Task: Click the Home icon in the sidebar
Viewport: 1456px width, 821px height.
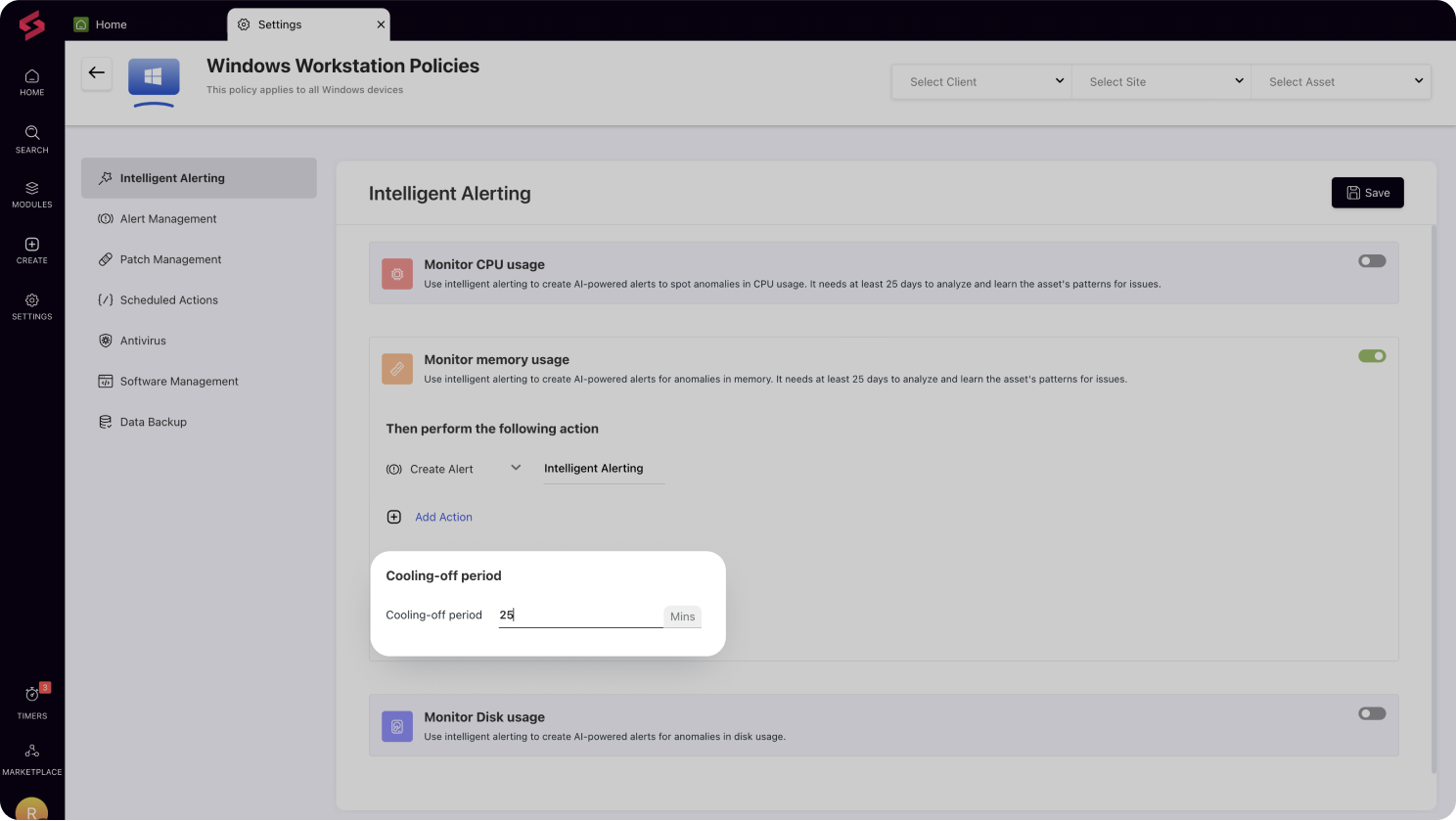Action: (31, 82)
